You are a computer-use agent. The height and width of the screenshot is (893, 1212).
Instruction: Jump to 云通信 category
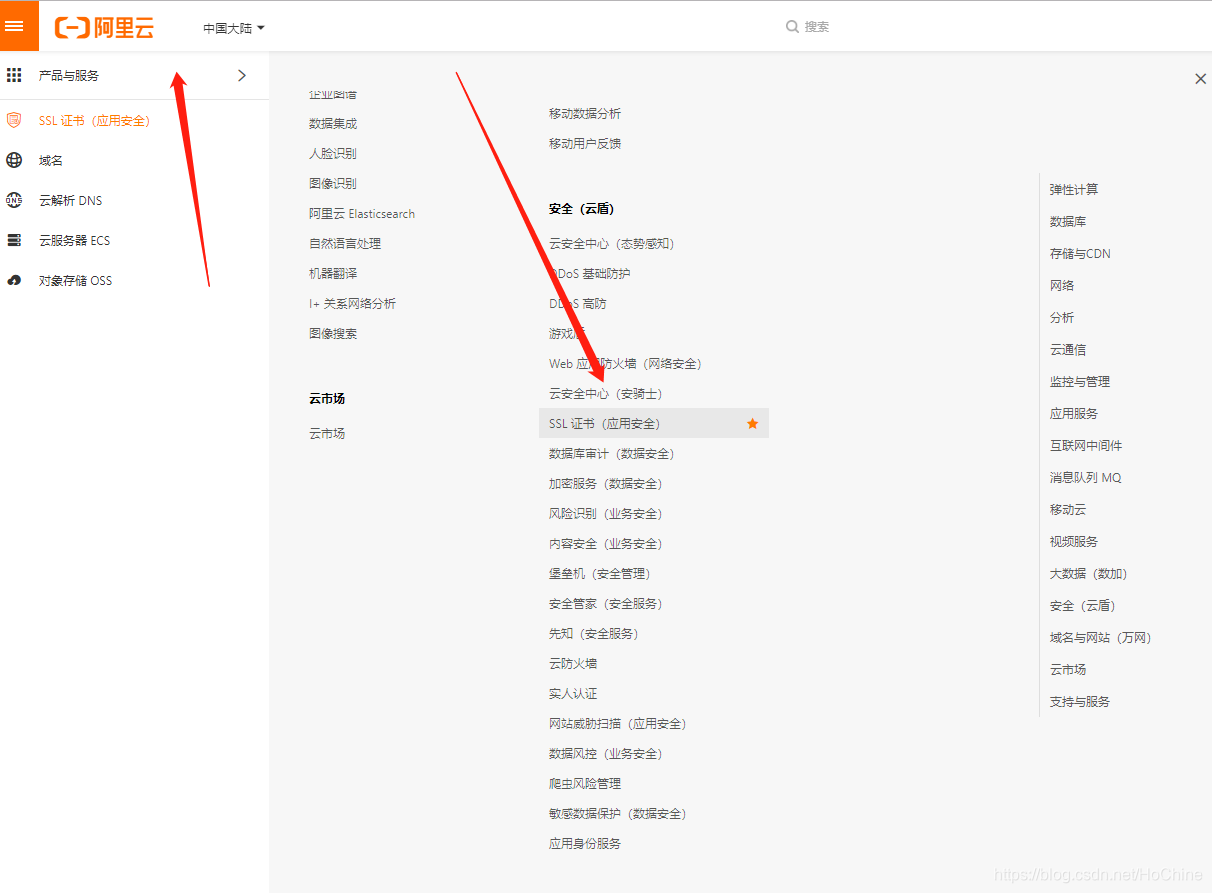click(1068, 350)
